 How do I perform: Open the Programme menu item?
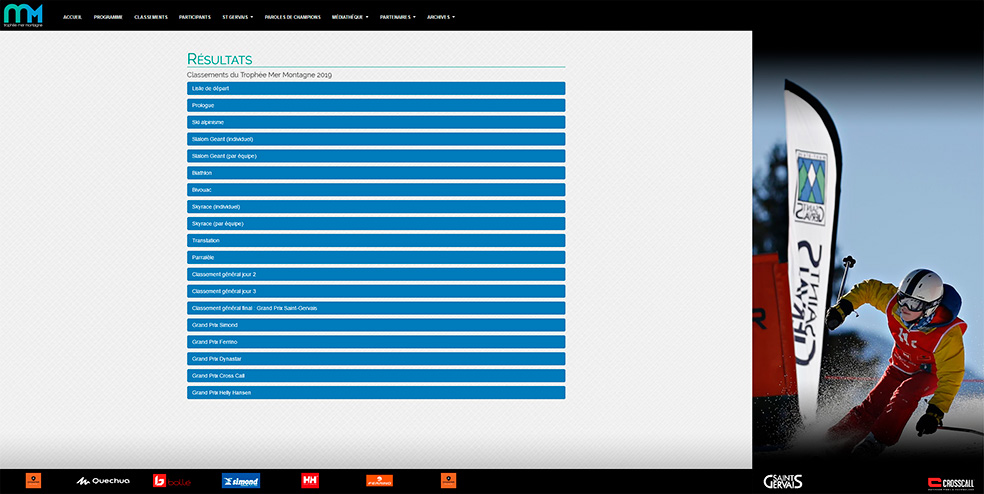click(108, 17)
